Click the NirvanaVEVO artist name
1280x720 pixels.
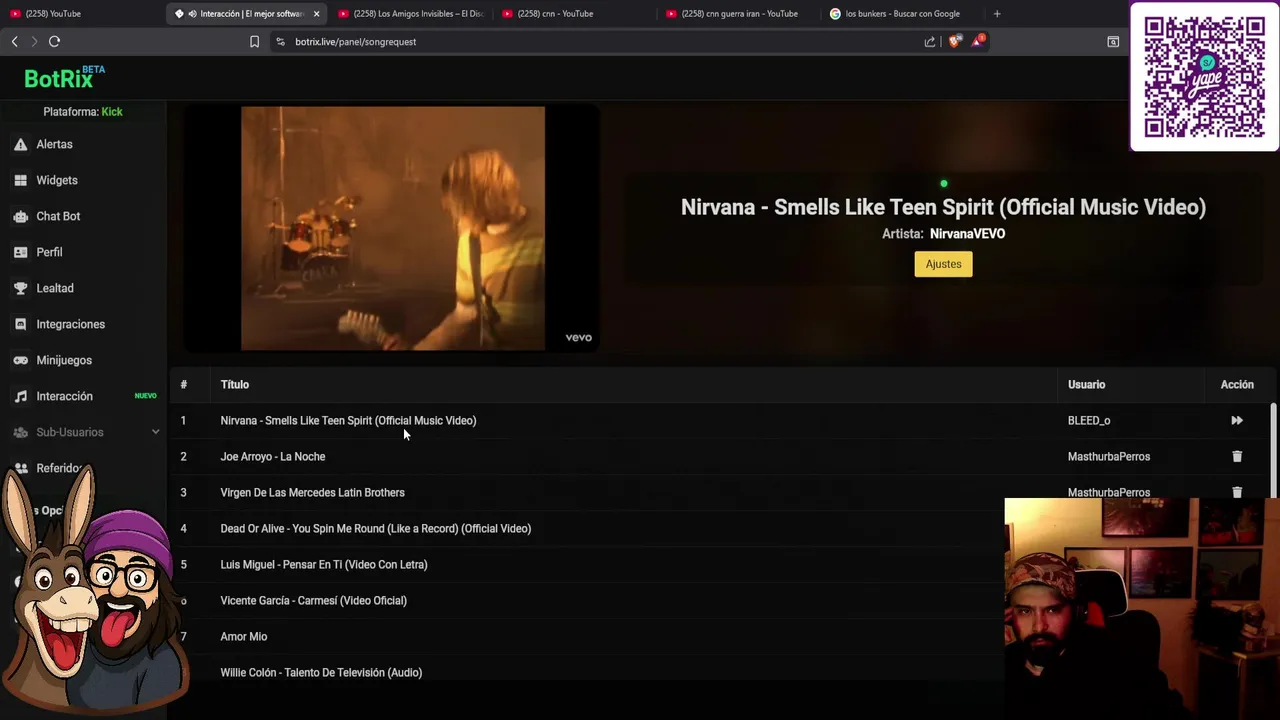click(x=967, y=234)
